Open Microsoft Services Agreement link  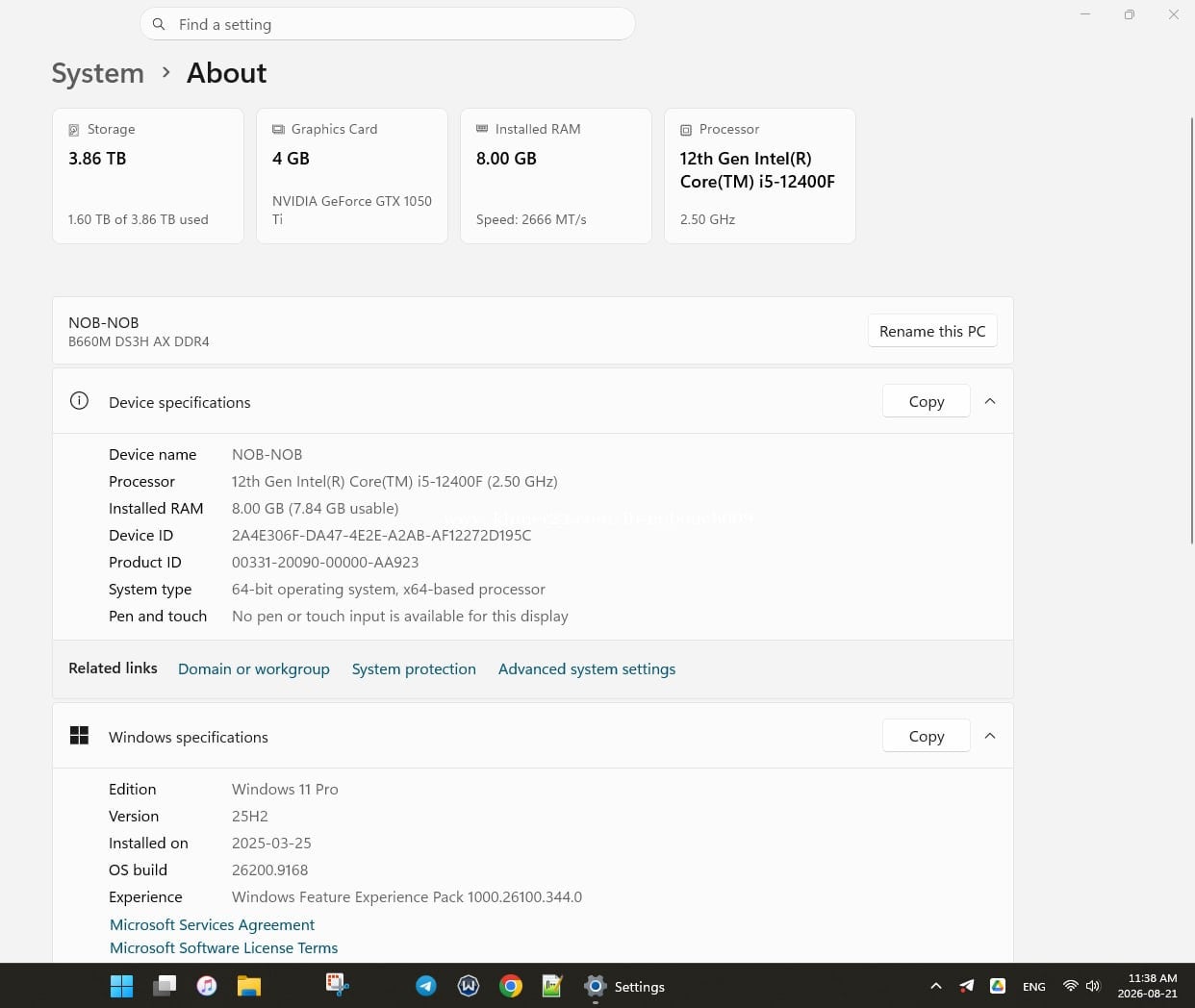[212, 924]
